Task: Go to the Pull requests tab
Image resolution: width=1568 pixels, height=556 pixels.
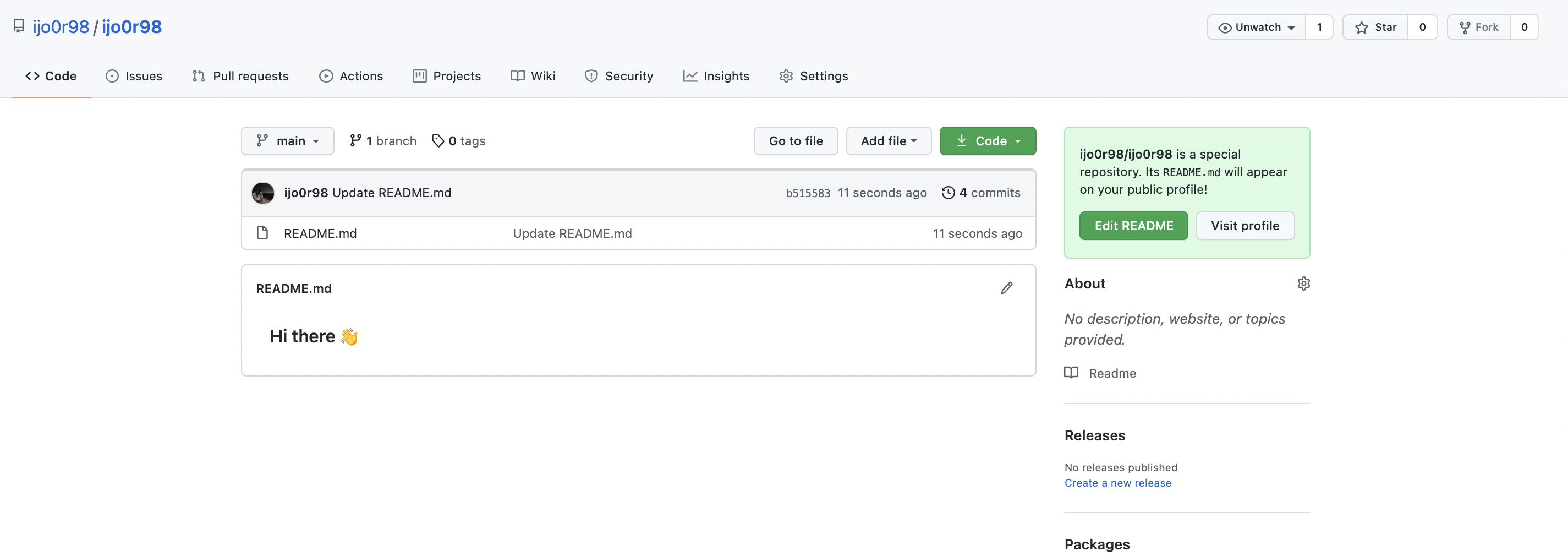Action: click(240, 76)
